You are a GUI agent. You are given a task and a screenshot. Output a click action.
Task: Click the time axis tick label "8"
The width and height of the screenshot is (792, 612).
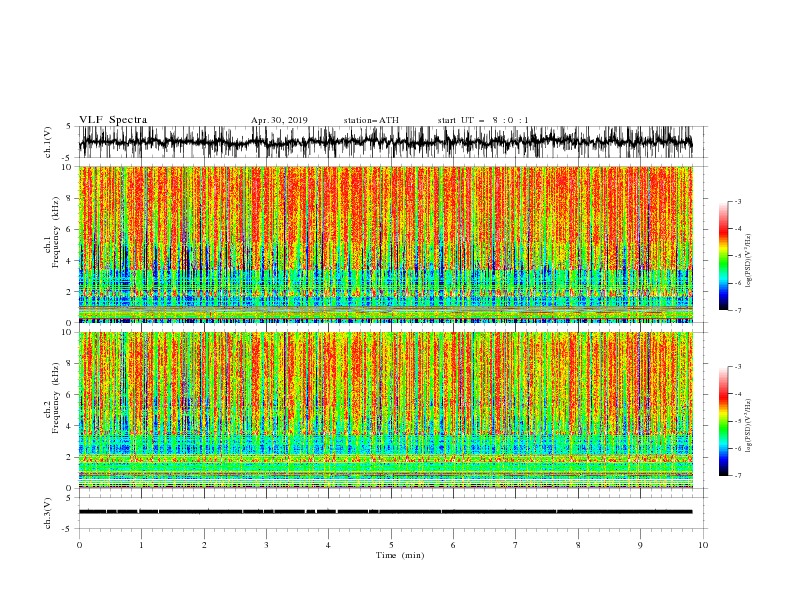pos(578,545)
